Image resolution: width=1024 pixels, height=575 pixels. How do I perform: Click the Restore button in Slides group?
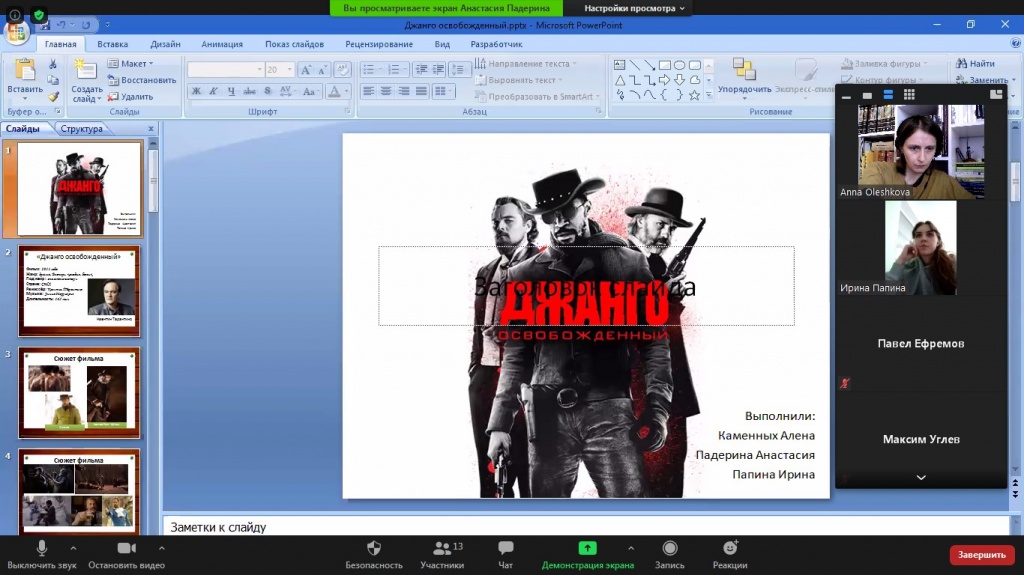pyautogui.click(x=142, y=80)
